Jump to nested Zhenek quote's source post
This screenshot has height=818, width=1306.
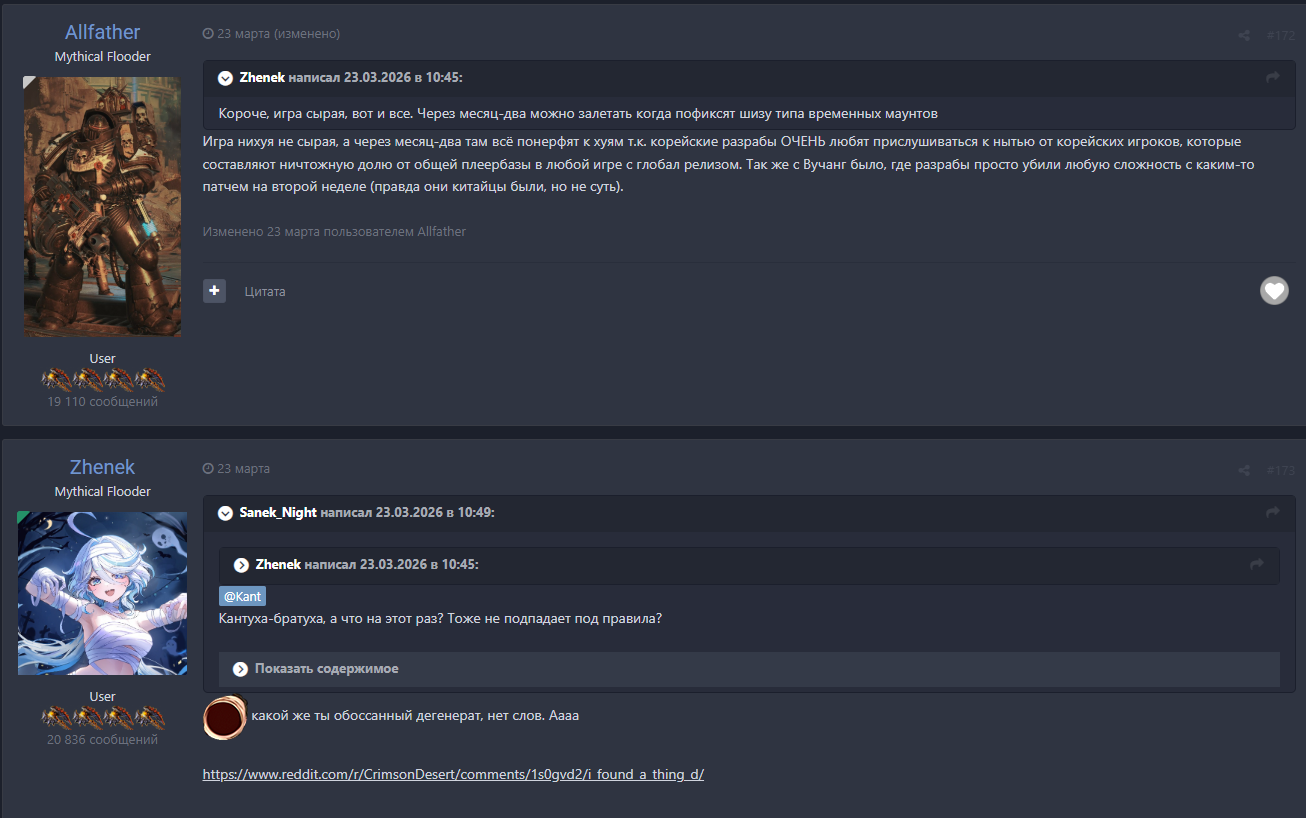[1257, 565]
